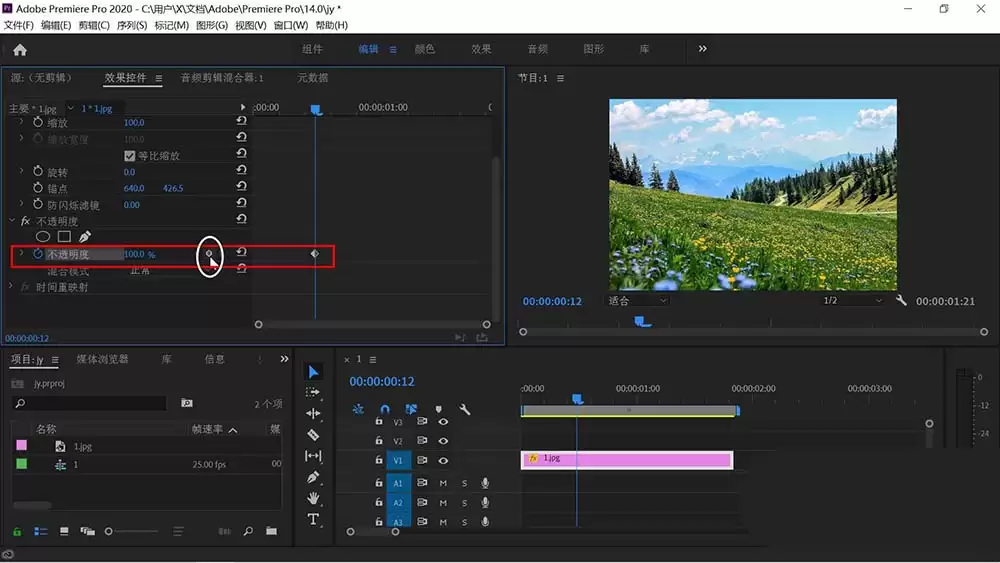Select the Pen tool in toolbox

313,477
